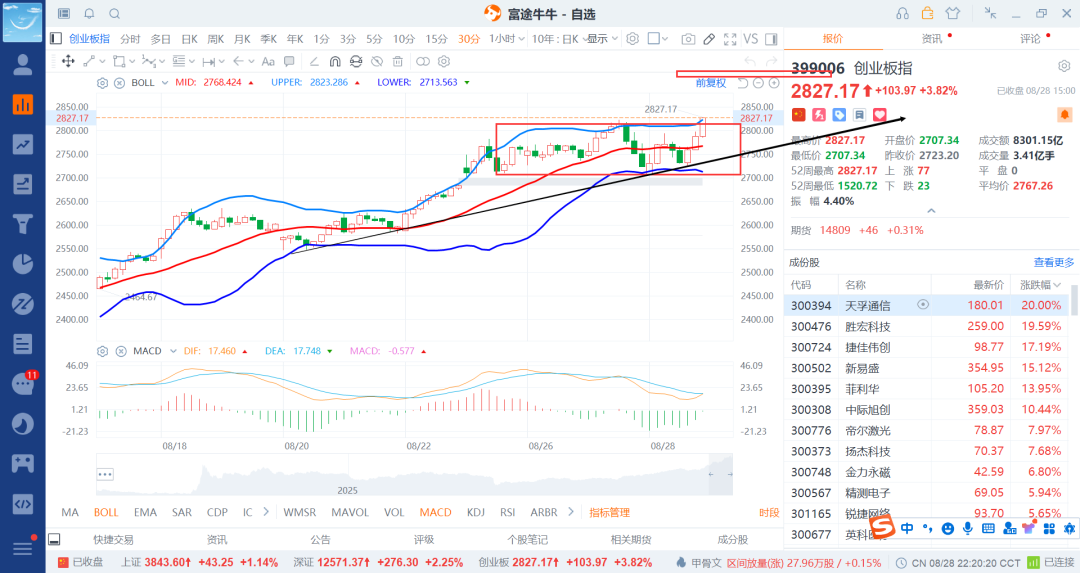The width and height of the screenshot is (1080, 573).
Task: Select the KDJ indicator button
Action: (476, 512)
